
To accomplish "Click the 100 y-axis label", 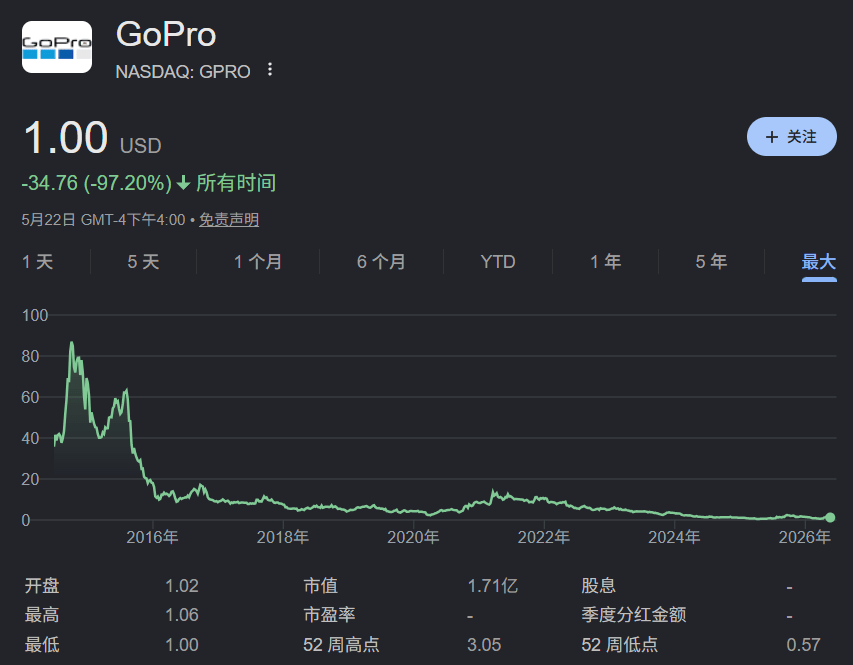I will tap(35, 315).
